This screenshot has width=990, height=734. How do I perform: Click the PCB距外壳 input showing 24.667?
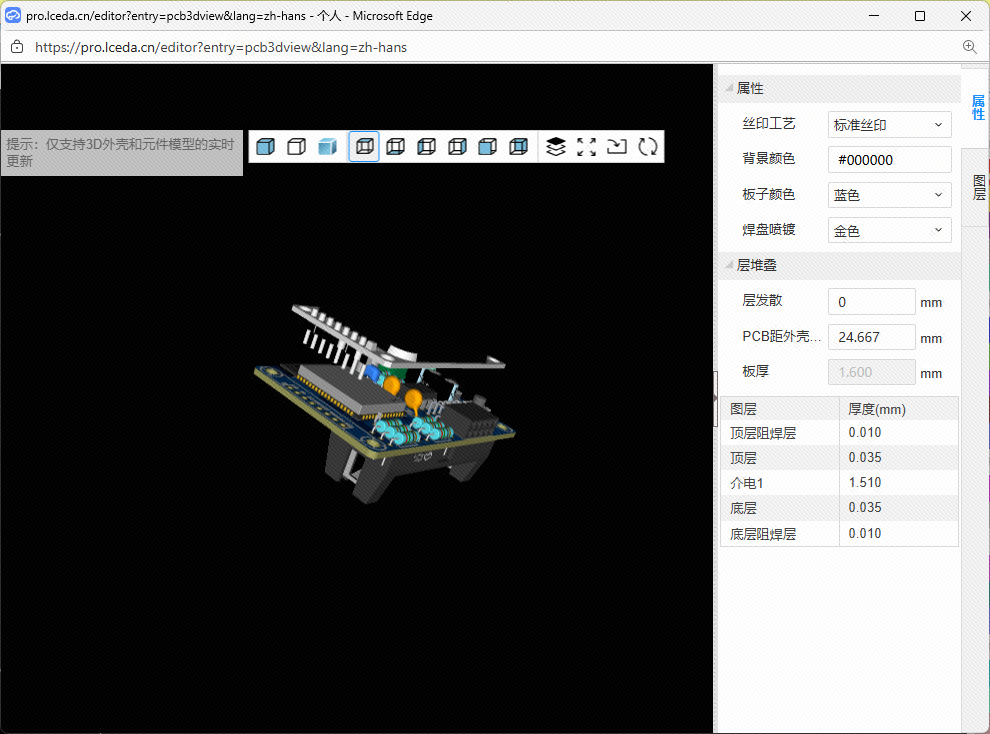(871, 337)
